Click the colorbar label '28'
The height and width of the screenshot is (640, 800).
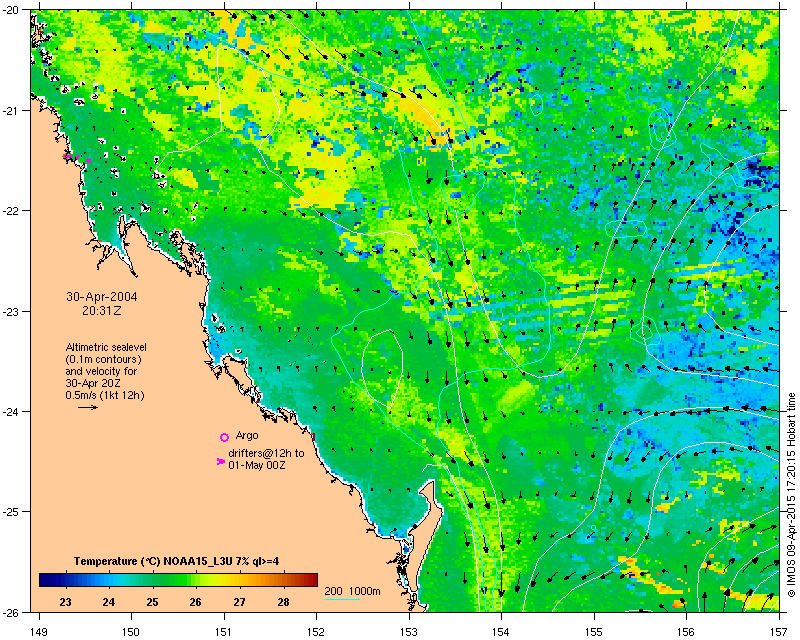[283, 602]
